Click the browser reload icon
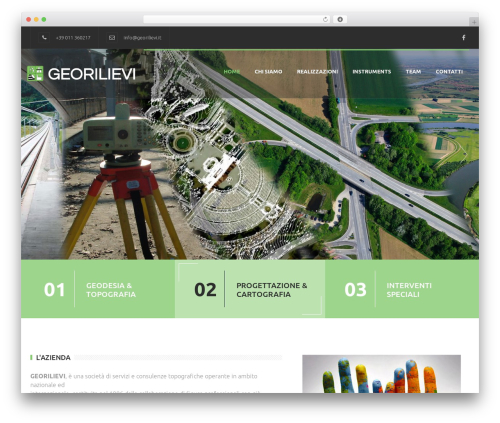 pyautogui.click(x=325, y=19)
